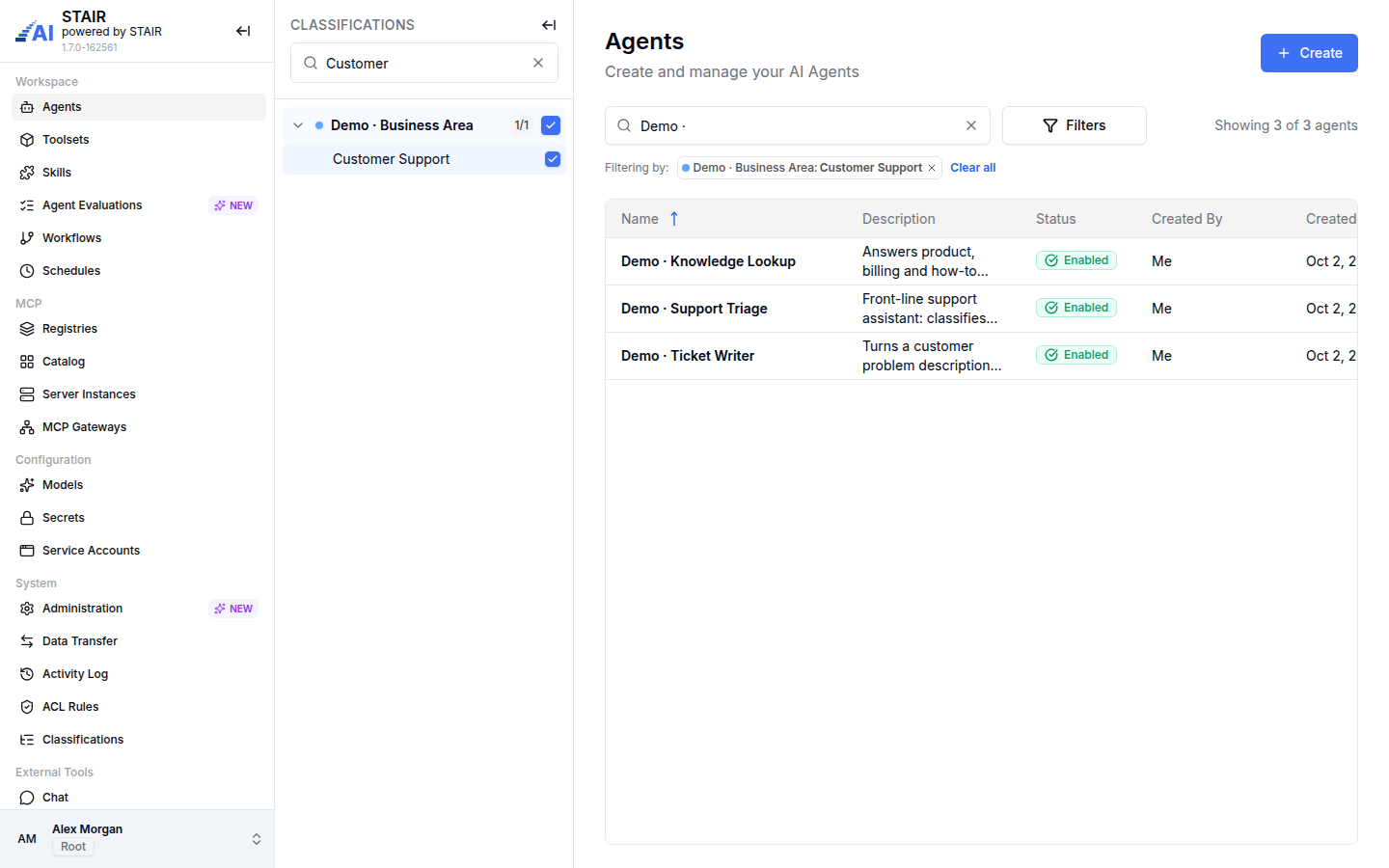Select the Customer Support tree item
The image size is (1389, 868).
(x=424, y=159)
